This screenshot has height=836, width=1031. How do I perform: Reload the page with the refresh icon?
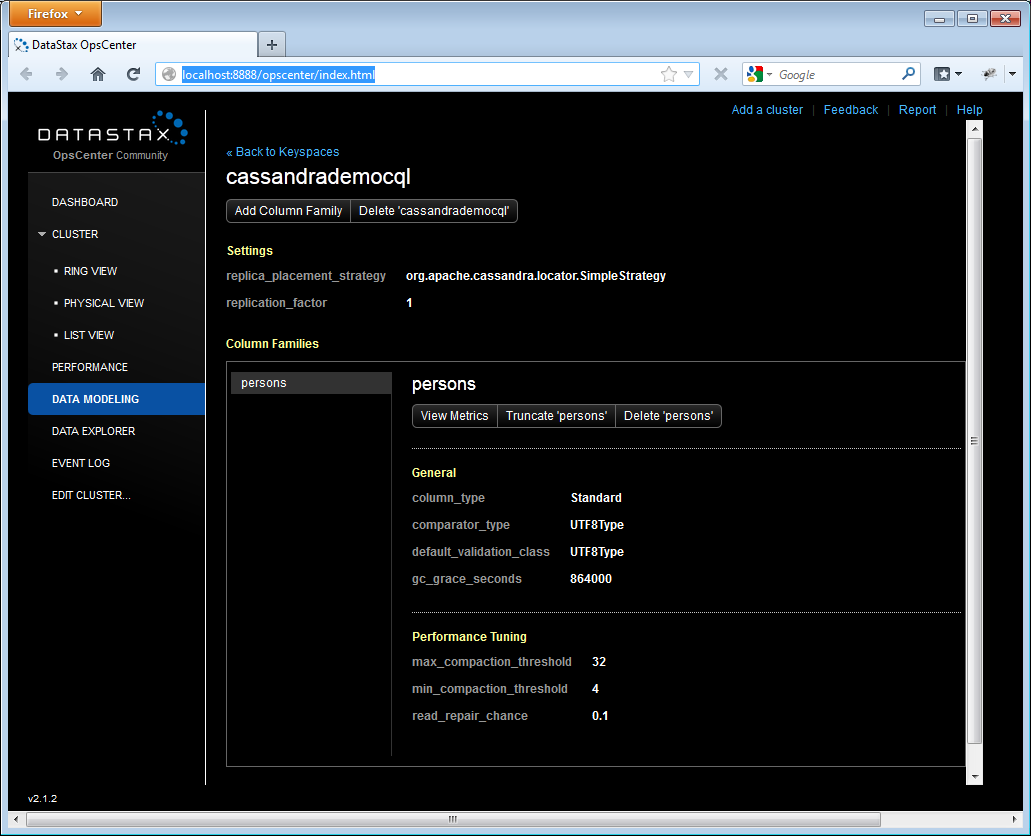(133, 74)
